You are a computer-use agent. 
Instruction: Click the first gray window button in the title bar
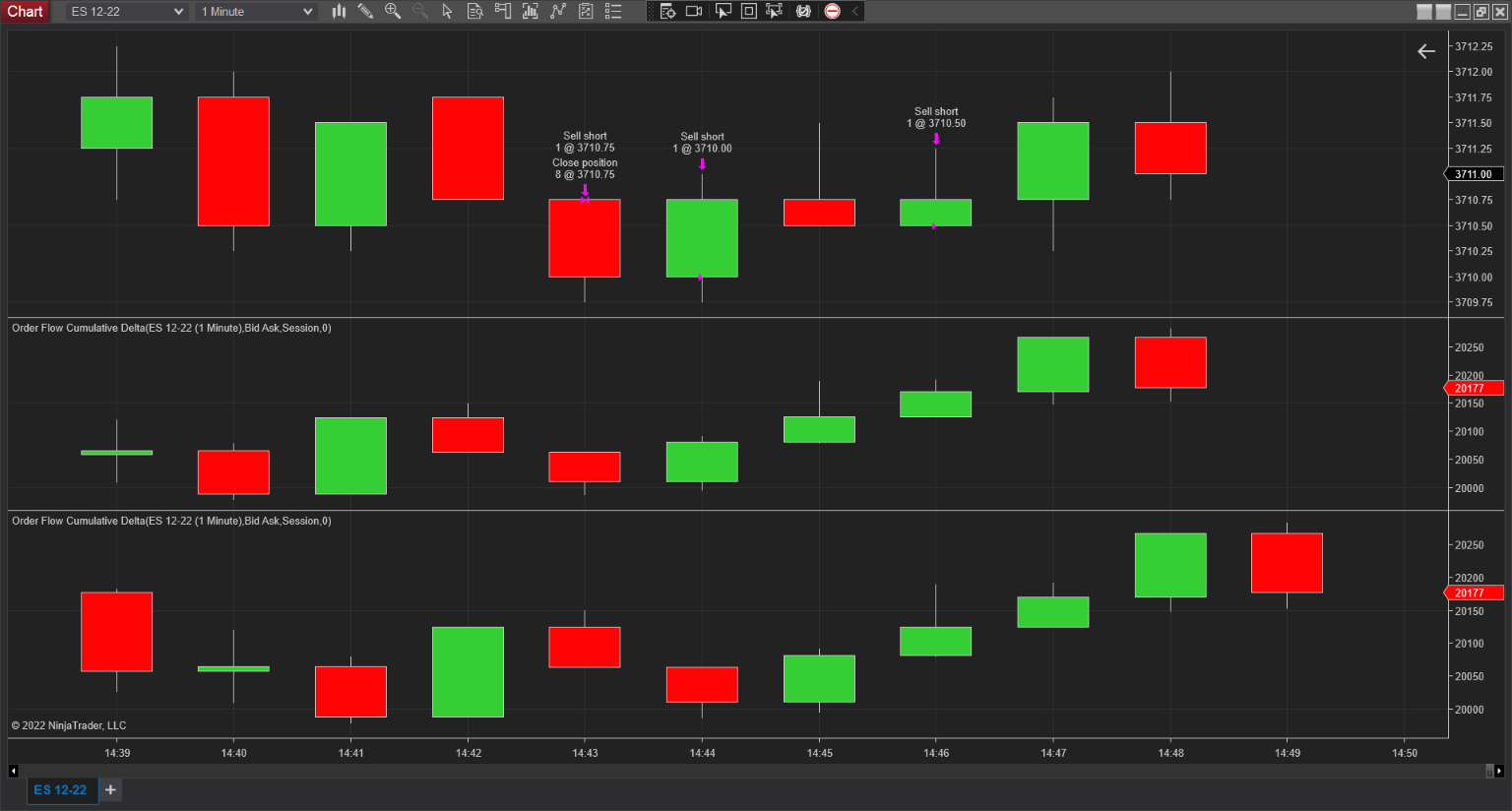pos(1424,12)
